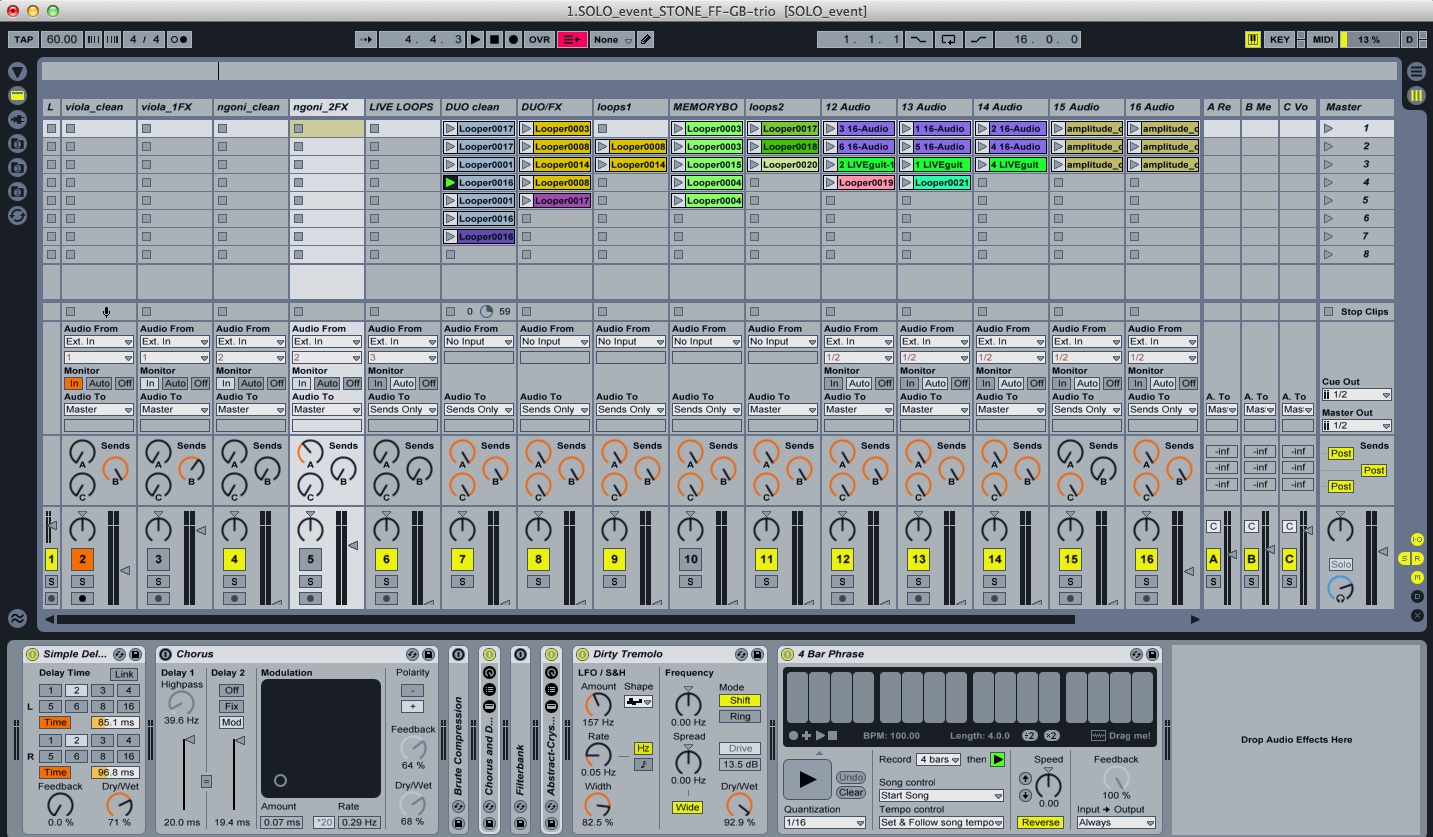The height and width of the screenshot is (837, 1433).
Task: Open looper Quantization 1/16 dropdown
Action: 824,823
